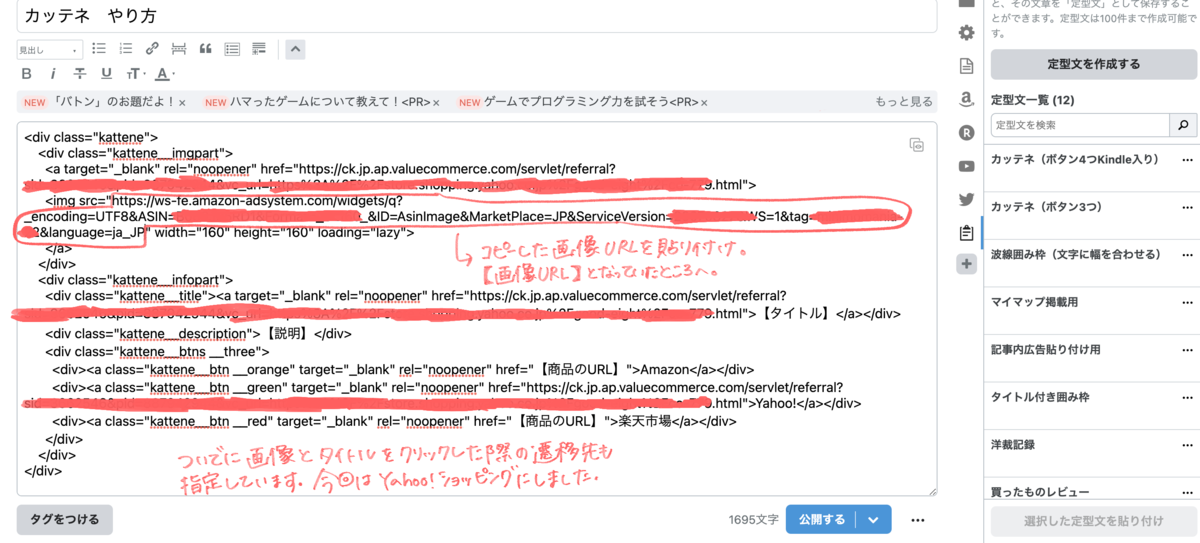The height and width of the screenshot is (543, 1200).
Task: Dismiss the ゲームでプログラミング力を試そう topic
Action: (x=704, y=102)
